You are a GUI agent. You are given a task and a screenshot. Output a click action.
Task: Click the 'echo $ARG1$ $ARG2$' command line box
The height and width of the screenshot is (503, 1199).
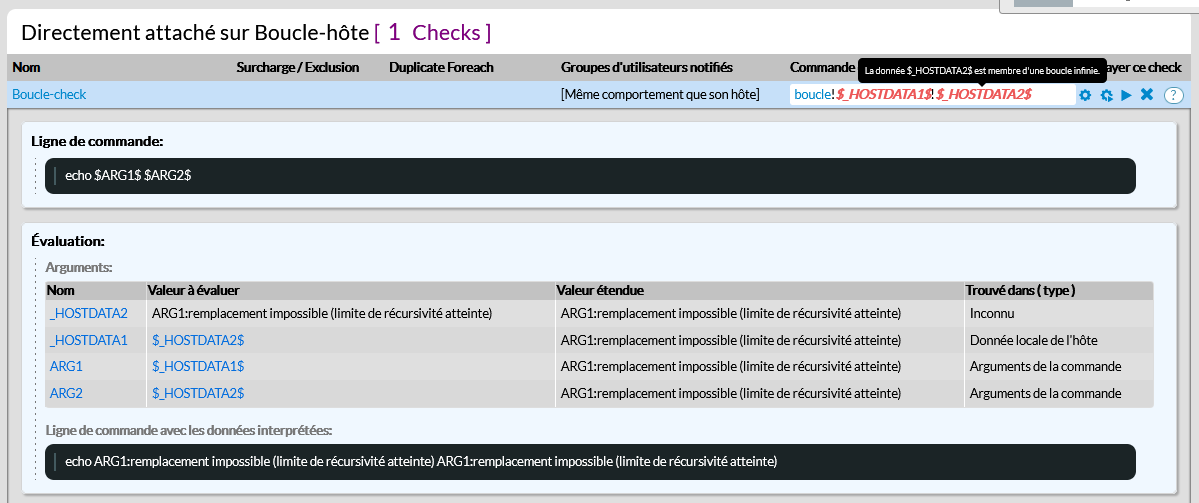tap(590, 175)
